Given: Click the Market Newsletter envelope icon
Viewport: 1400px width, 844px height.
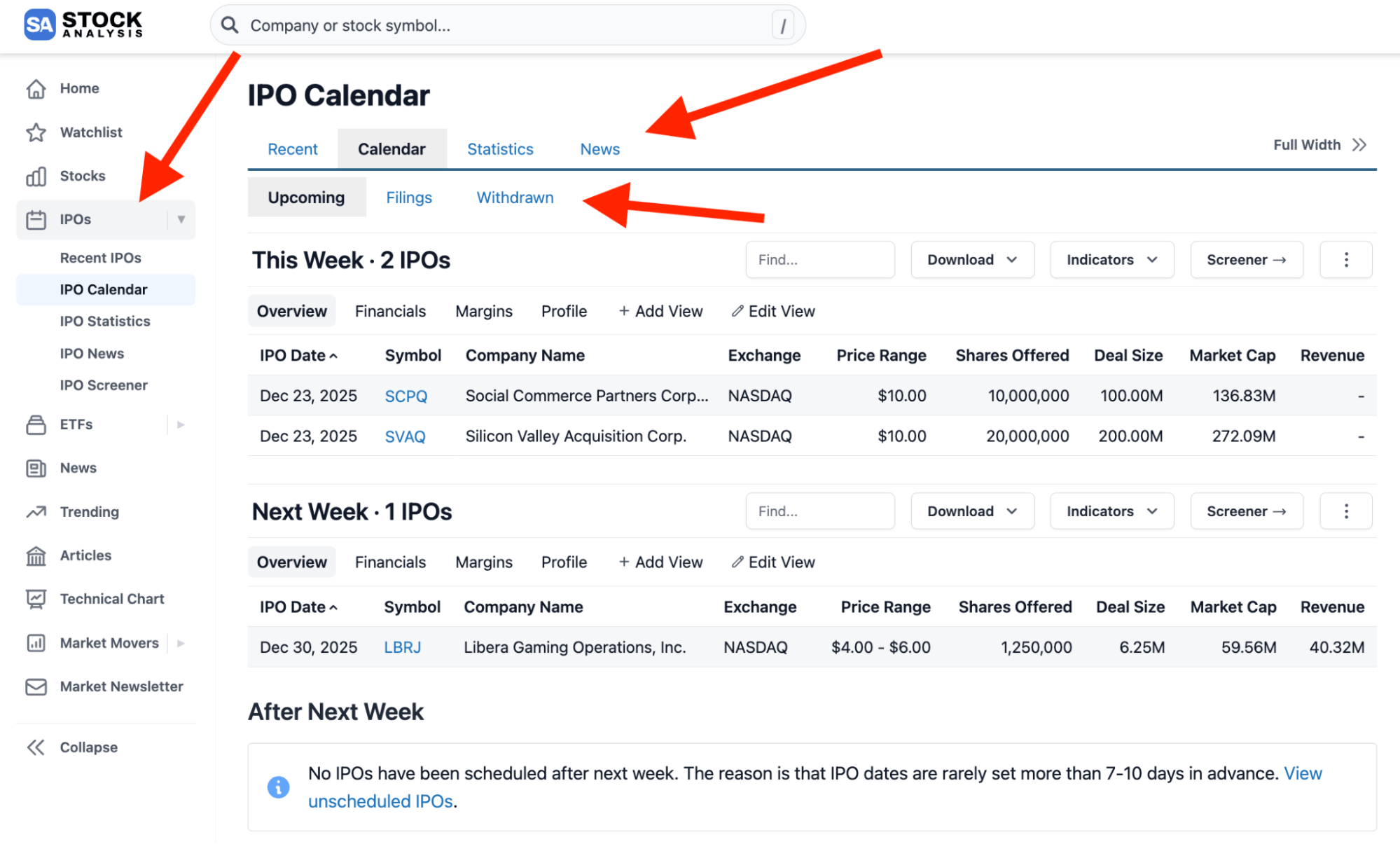Looking at the screenshot, I should point(36,686).
